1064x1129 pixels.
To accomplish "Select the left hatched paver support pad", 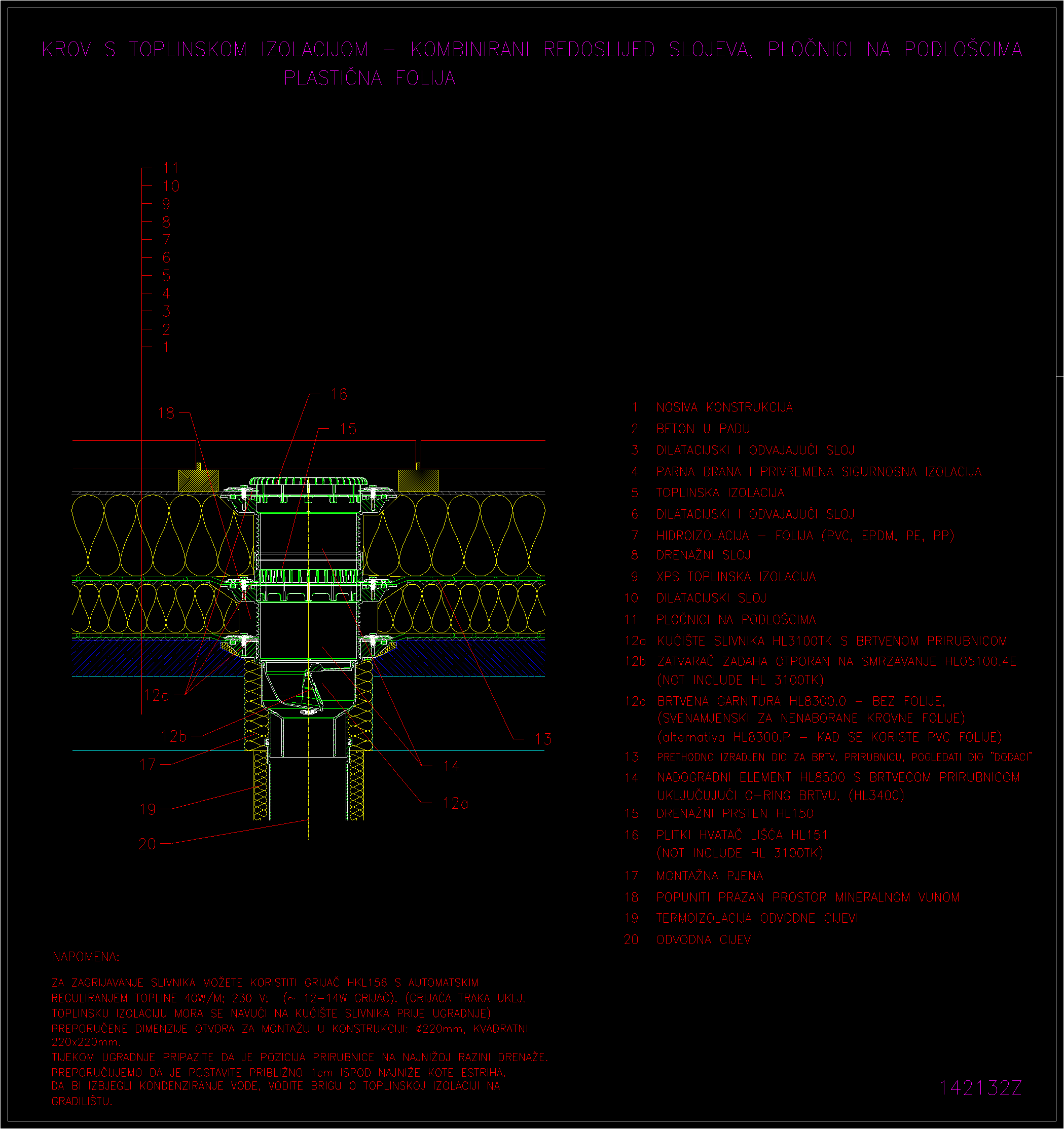I will (198, 480).
